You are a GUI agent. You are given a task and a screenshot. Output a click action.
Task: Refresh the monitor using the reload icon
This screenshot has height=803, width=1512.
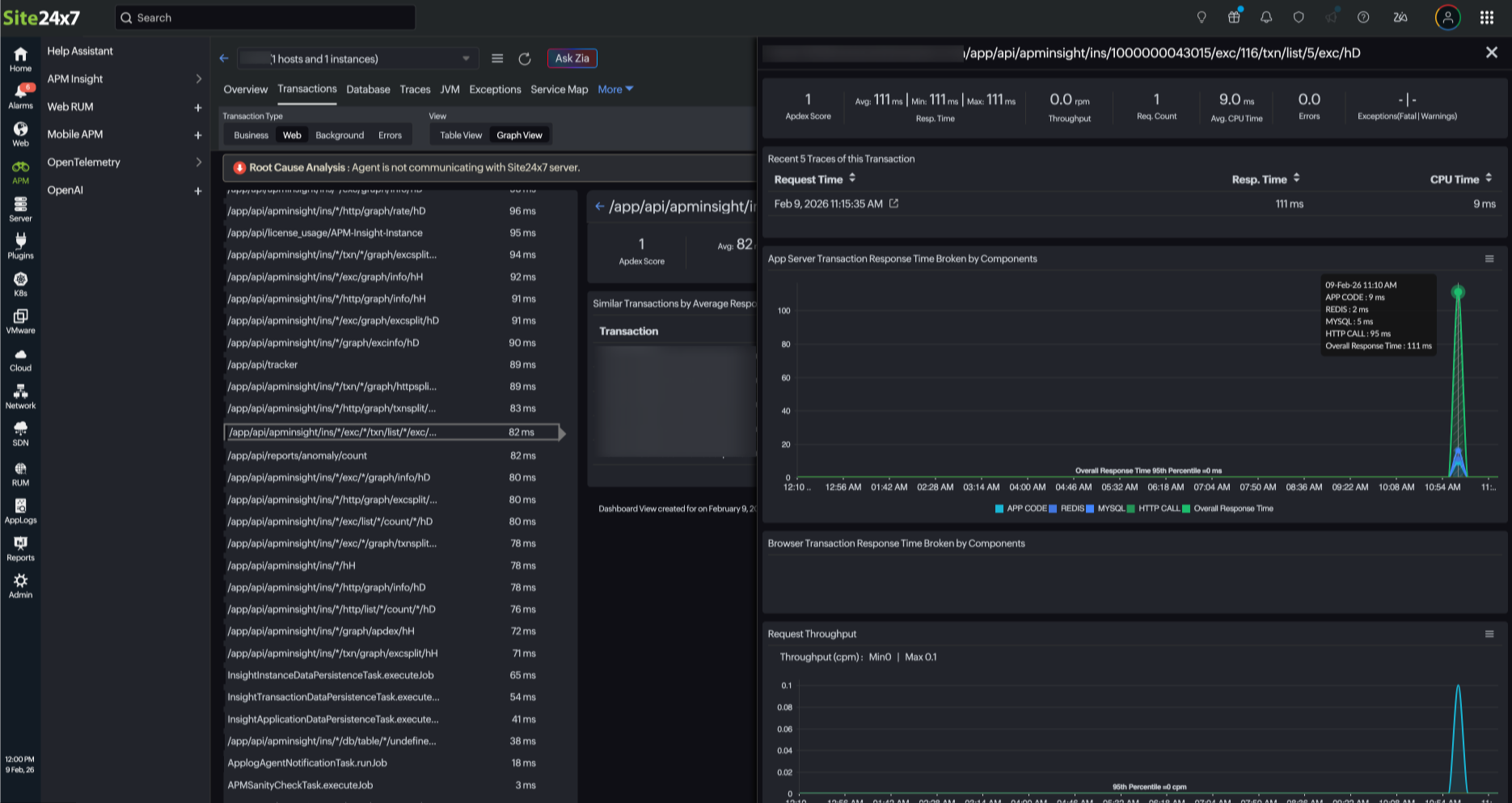point(525,58)
